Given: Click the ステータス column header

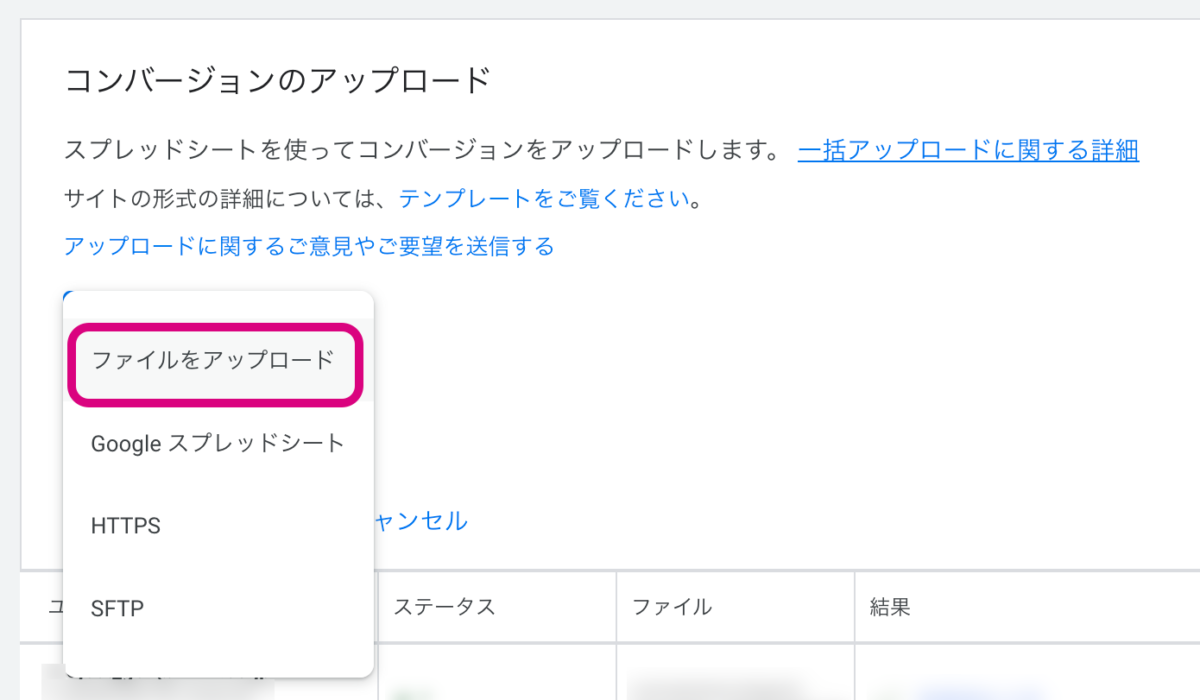Looking at the screenshot, I should [x=444, y=606].
